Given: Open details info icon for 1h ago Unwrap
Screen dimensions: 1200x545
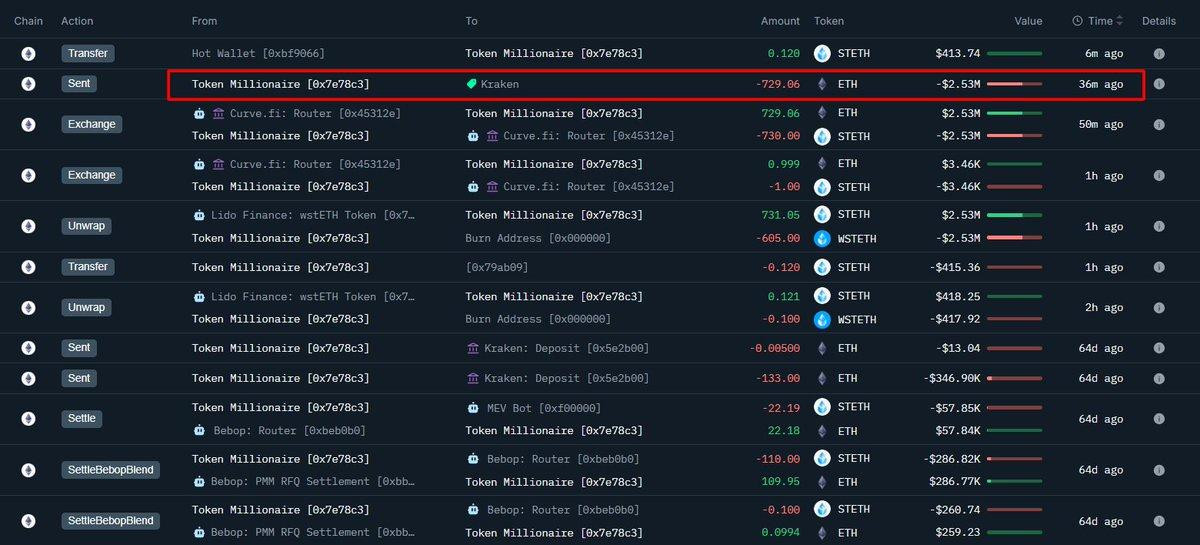Looking at the screenshot, I should point(1159,227).
